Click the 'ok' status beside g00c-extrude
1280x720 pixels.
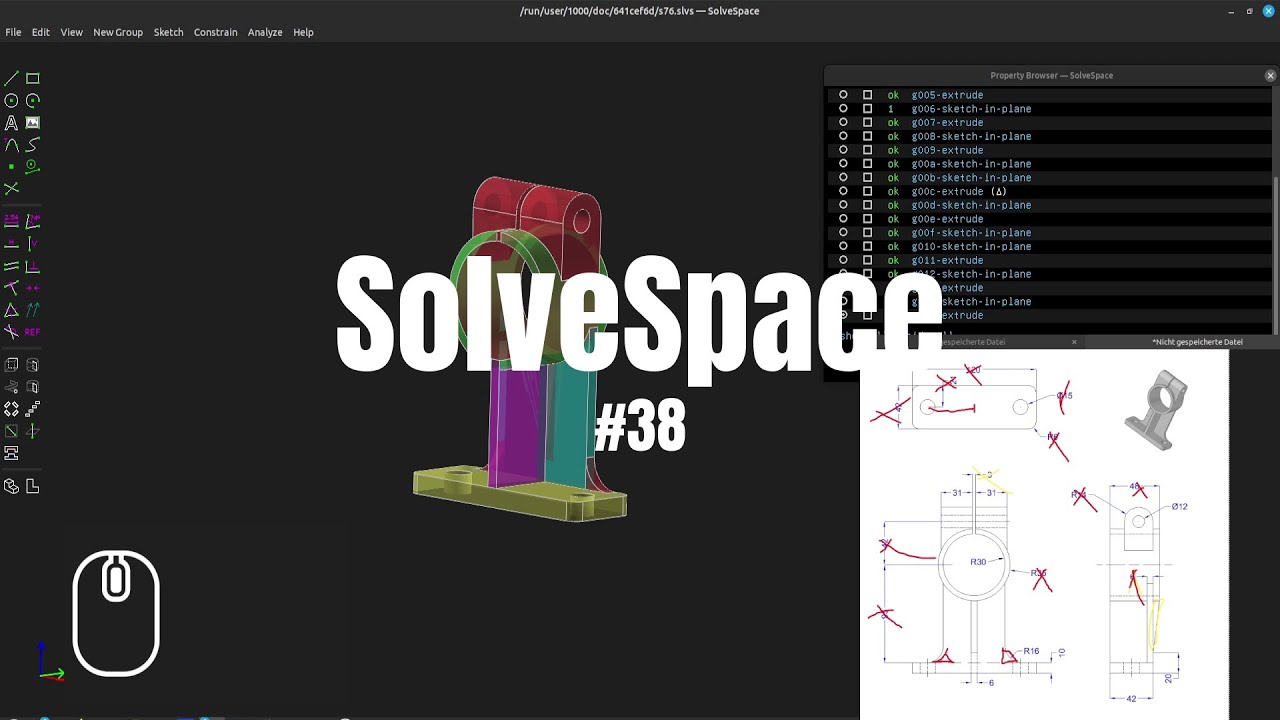893,191
